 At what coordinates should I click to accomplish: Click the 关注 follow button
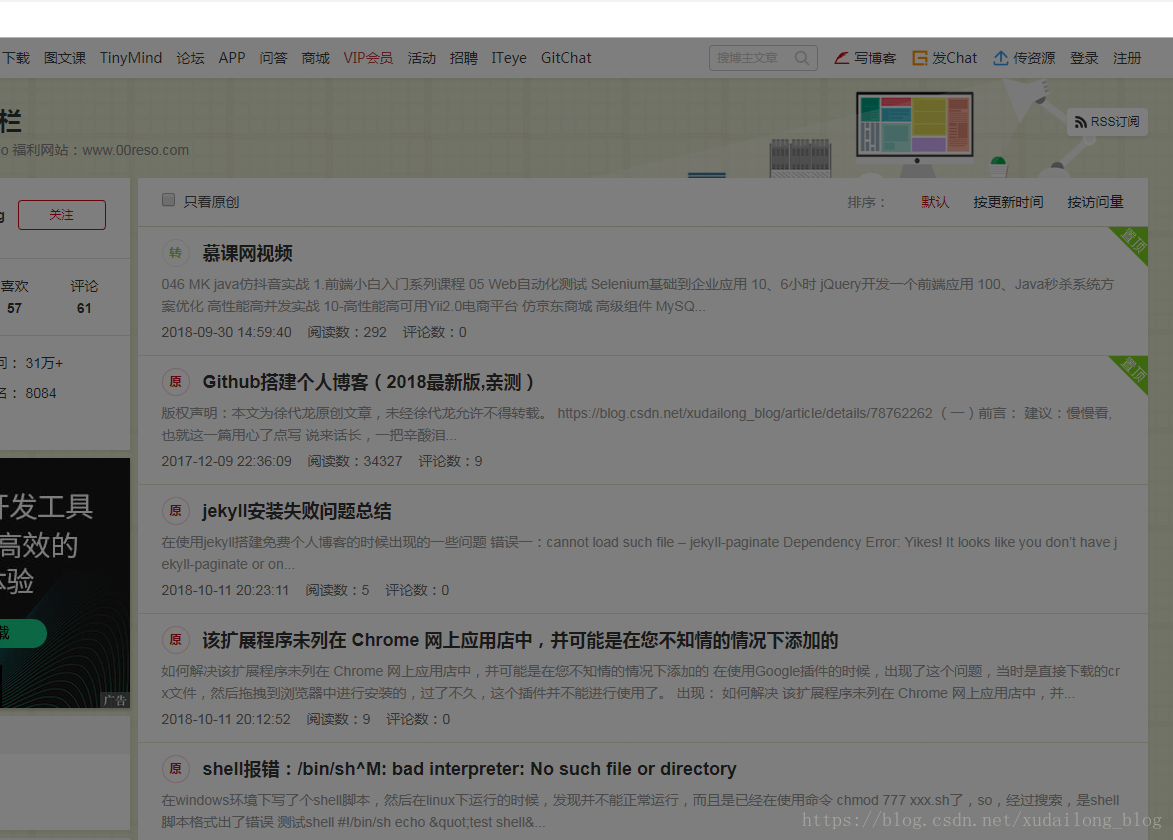(61, 215)
